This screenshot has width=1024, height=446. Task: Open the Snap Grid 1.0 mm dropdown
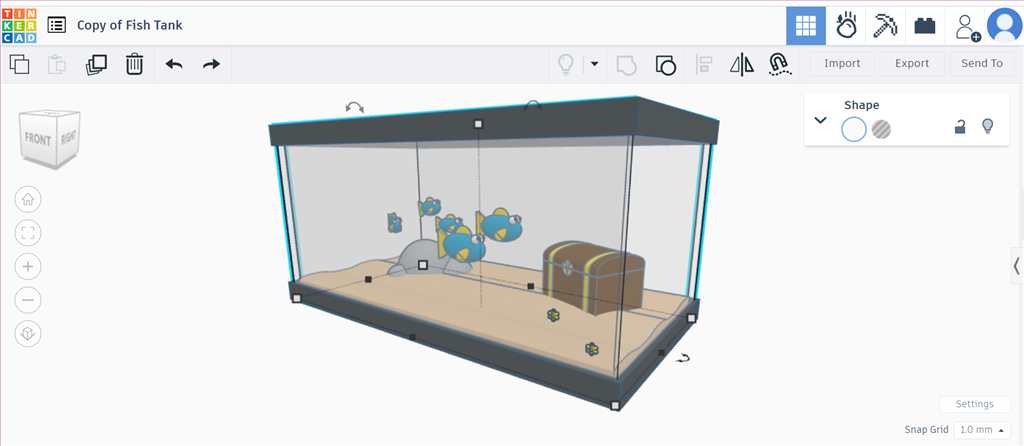click(x=982, y=430)
